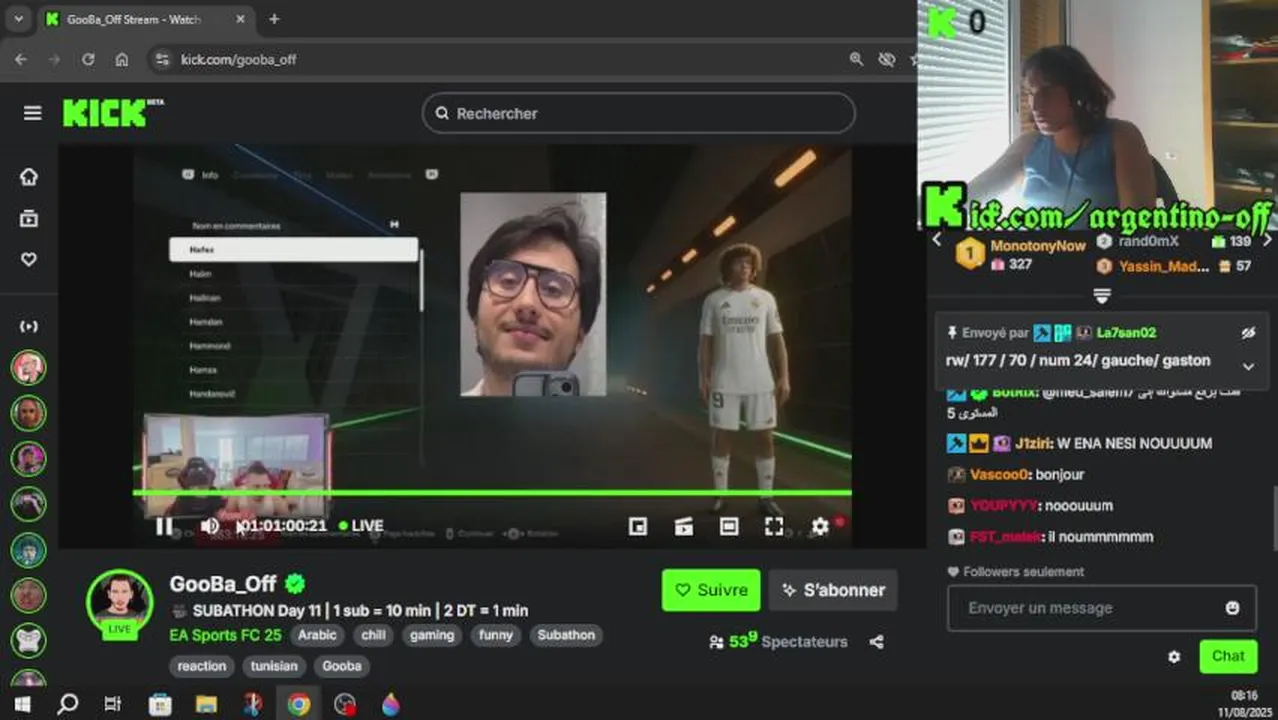The width and height of the screenshot is (1278, 720).
Task: Enter fullscreen video mode
Action: [x=774, y=526]
